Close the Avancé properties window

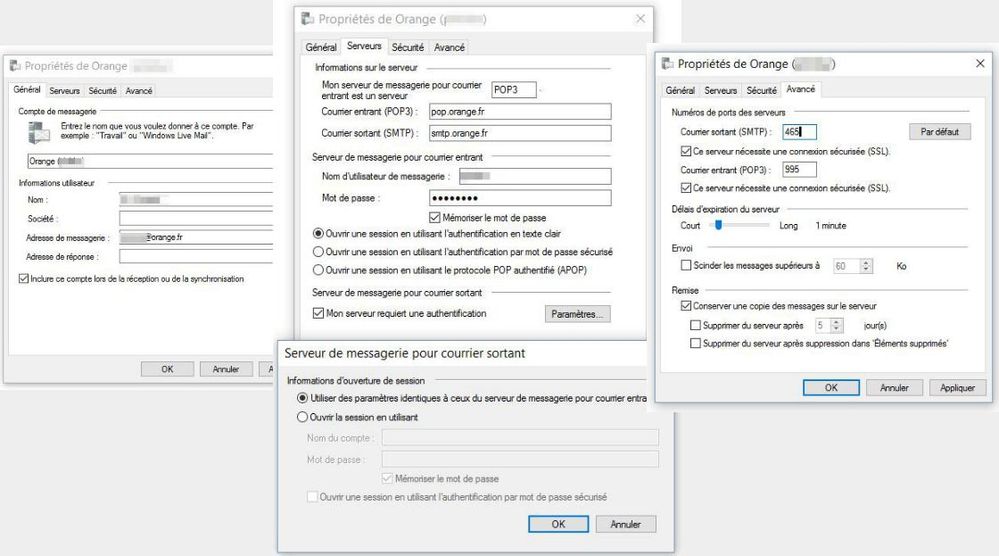[978, 63]
